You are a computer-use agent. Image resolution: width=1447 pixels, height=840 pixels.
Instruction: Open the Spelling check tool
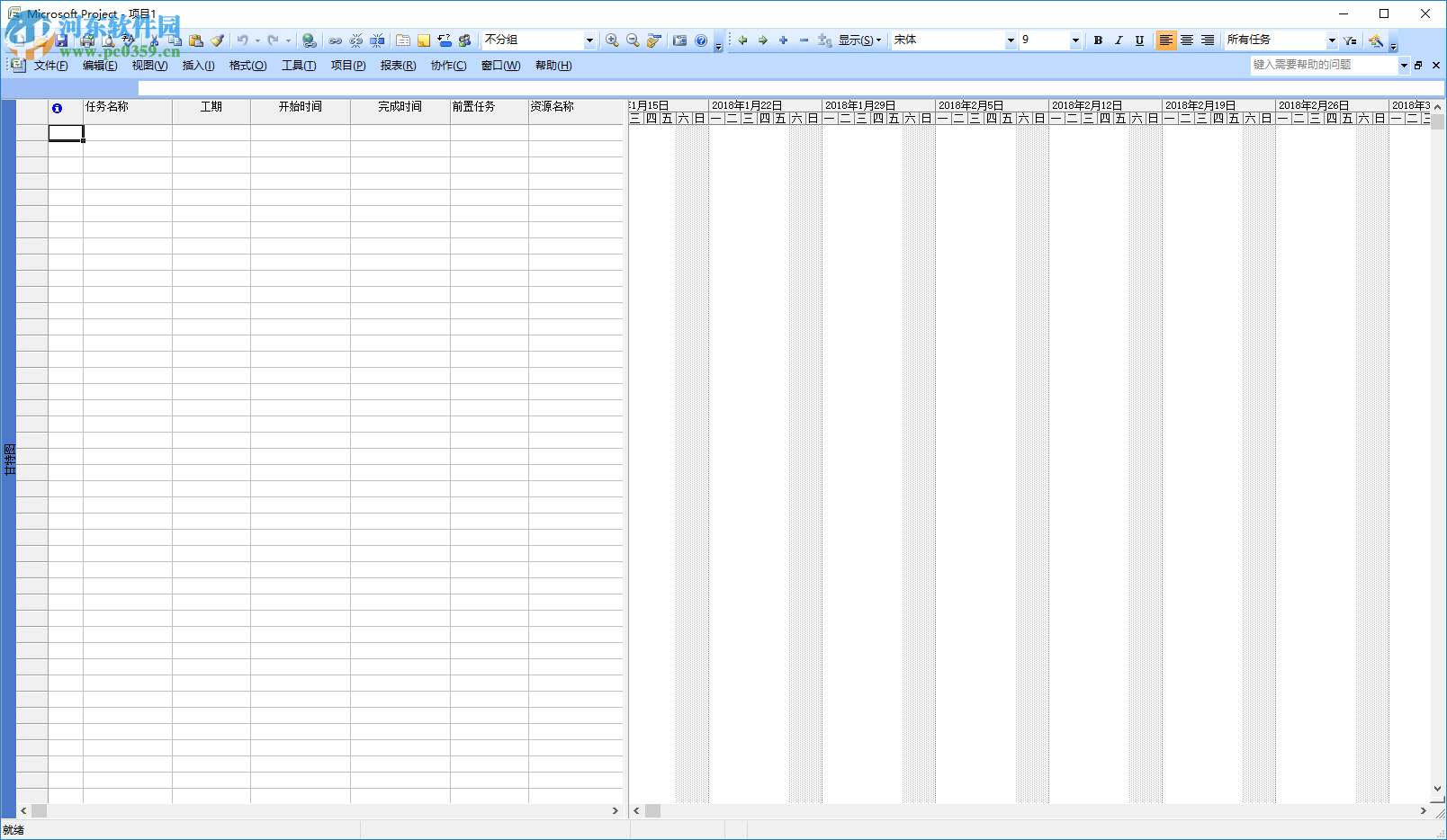coord(127,40)
